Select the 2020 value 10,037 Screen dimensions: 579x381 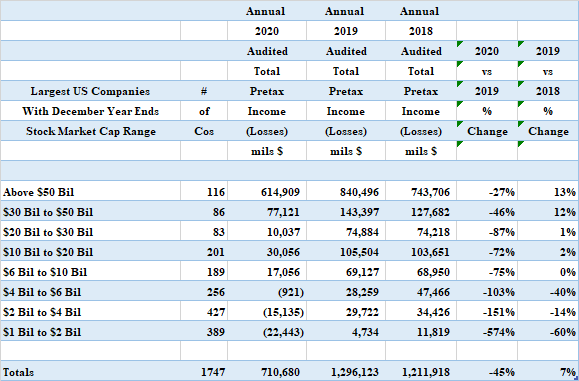pyautogui.click(x=283, y=232)
